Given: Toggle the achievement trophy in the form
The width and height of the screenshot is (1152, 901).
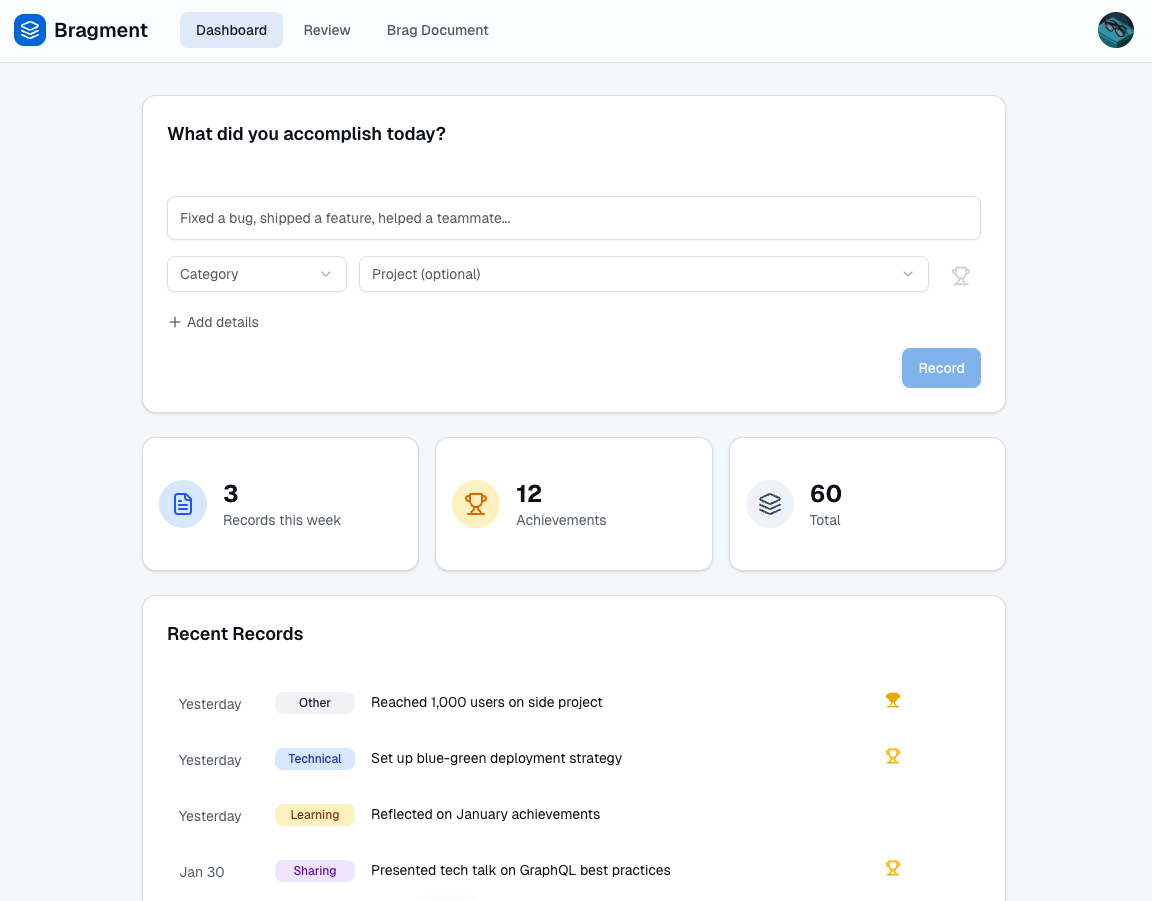Looking at the screenshot, I should [960, 276].
